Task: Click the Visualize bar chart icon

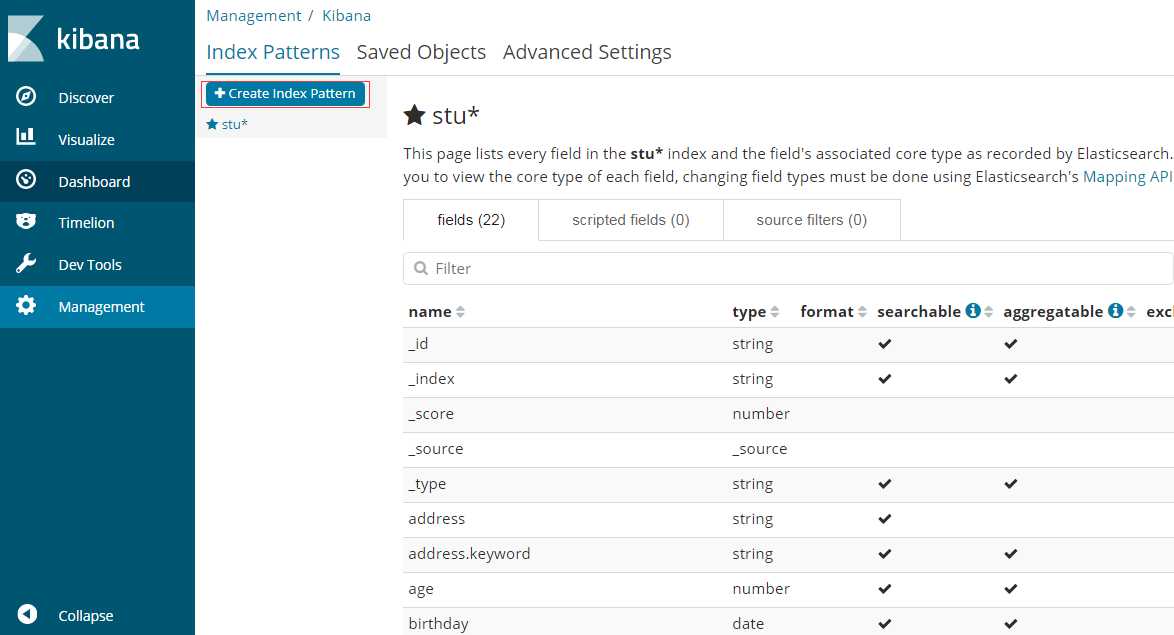Action: click(x=26, y=136)
